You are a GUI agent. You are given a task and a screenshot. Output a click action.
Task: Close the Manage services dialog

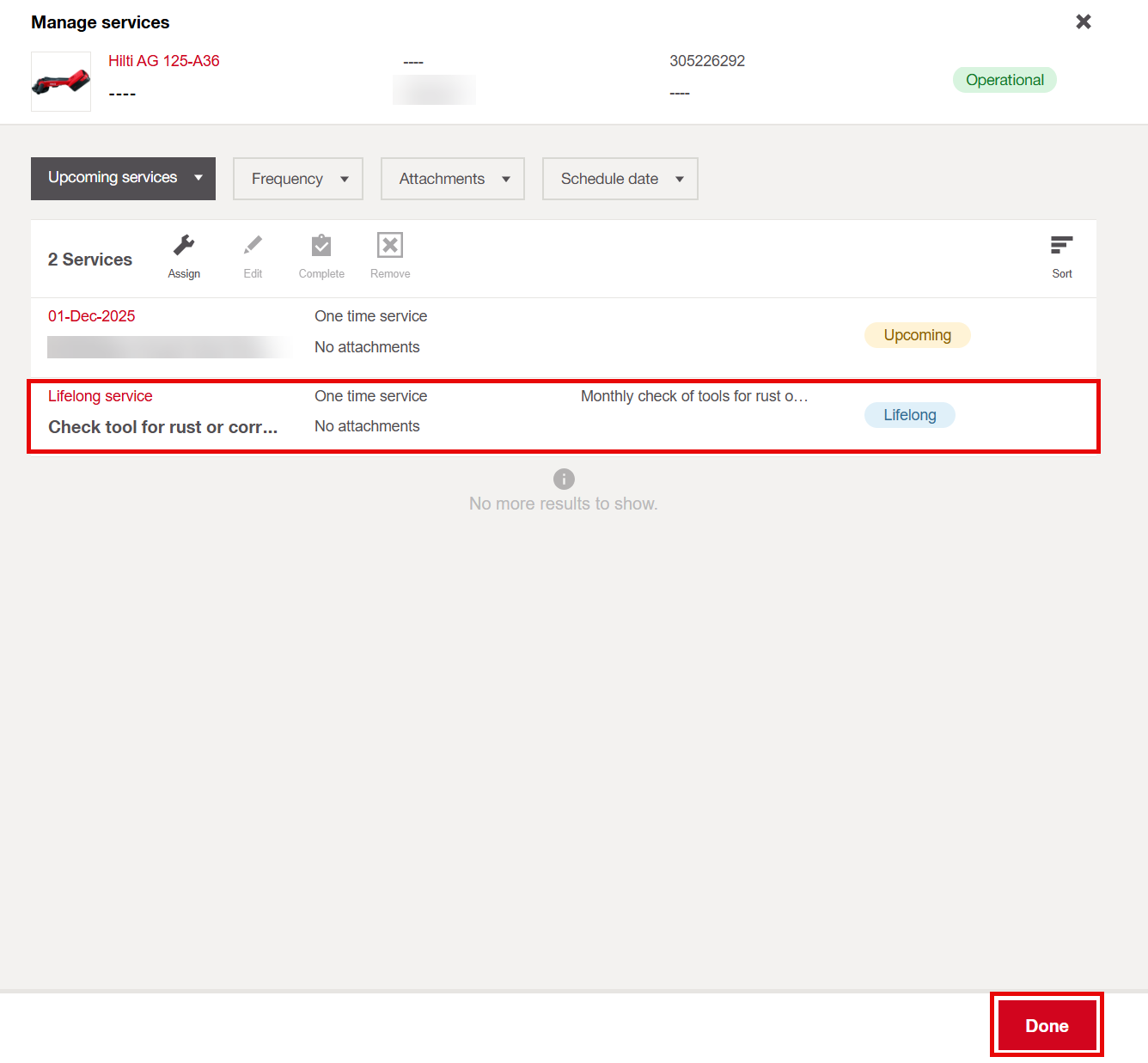(x=1084, y=22)
